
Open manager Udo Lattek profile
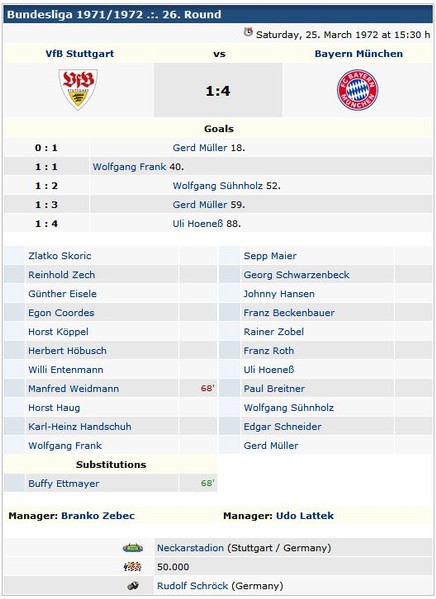tap(305, 516)
